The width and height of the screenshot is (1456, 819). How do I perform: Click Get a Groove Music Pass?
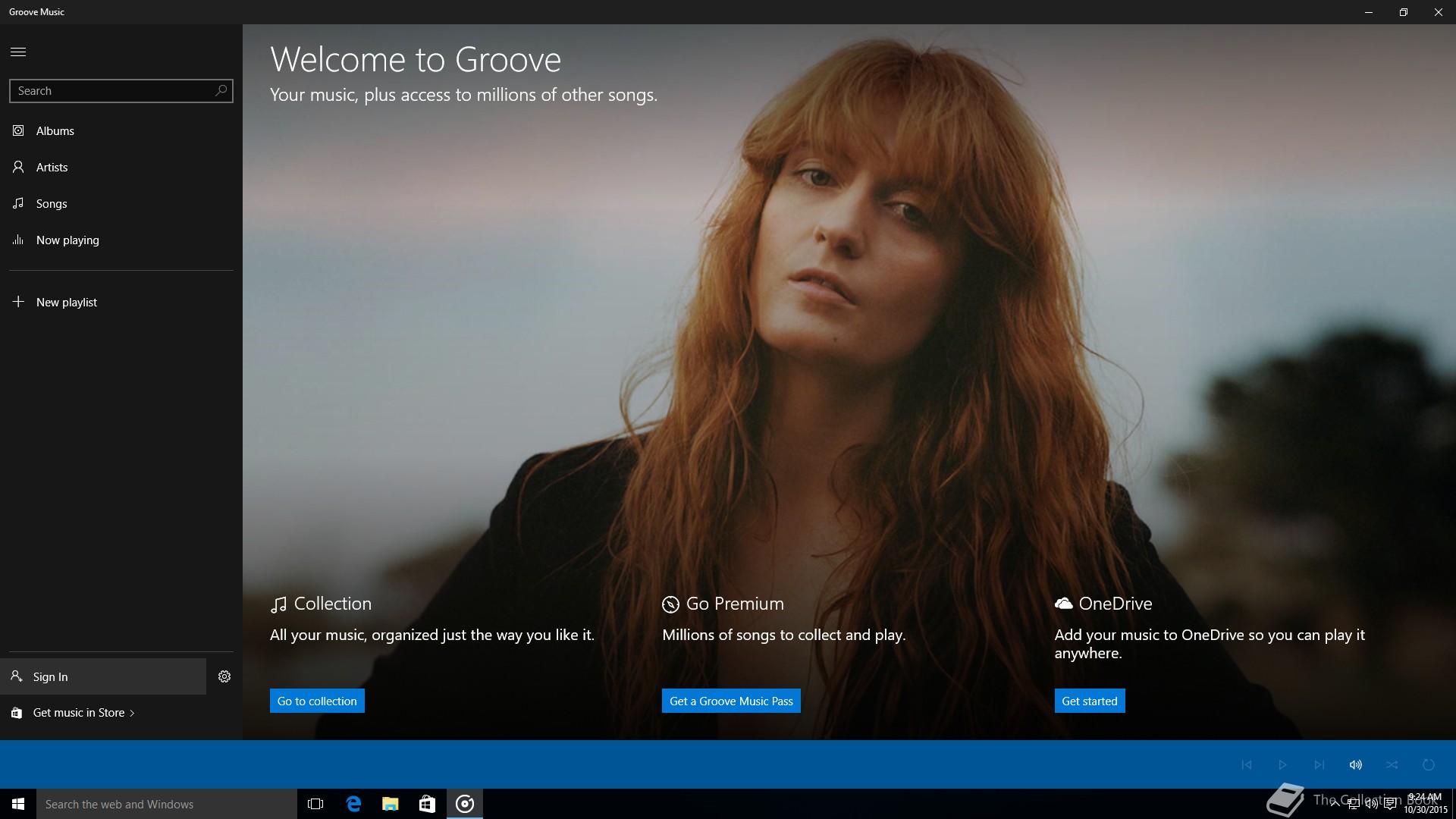pyautogui.click(x=731, y=701)
